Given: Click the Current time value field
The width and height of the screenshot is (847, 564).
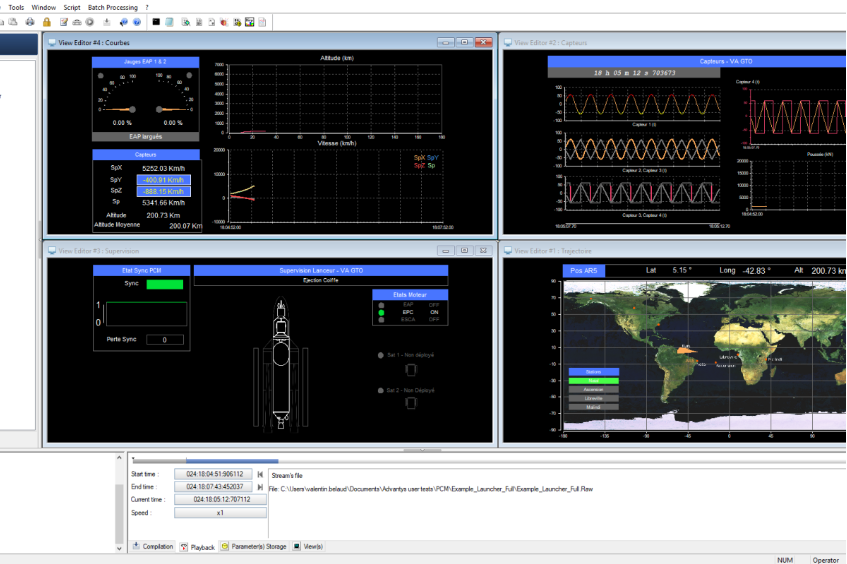Looking at the screenshot, I should click(x=220, y=499).
